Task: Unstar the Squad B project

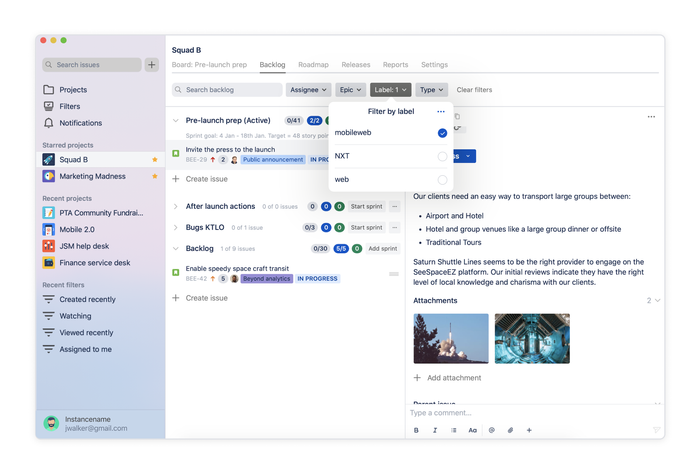Action: (154, 159)
